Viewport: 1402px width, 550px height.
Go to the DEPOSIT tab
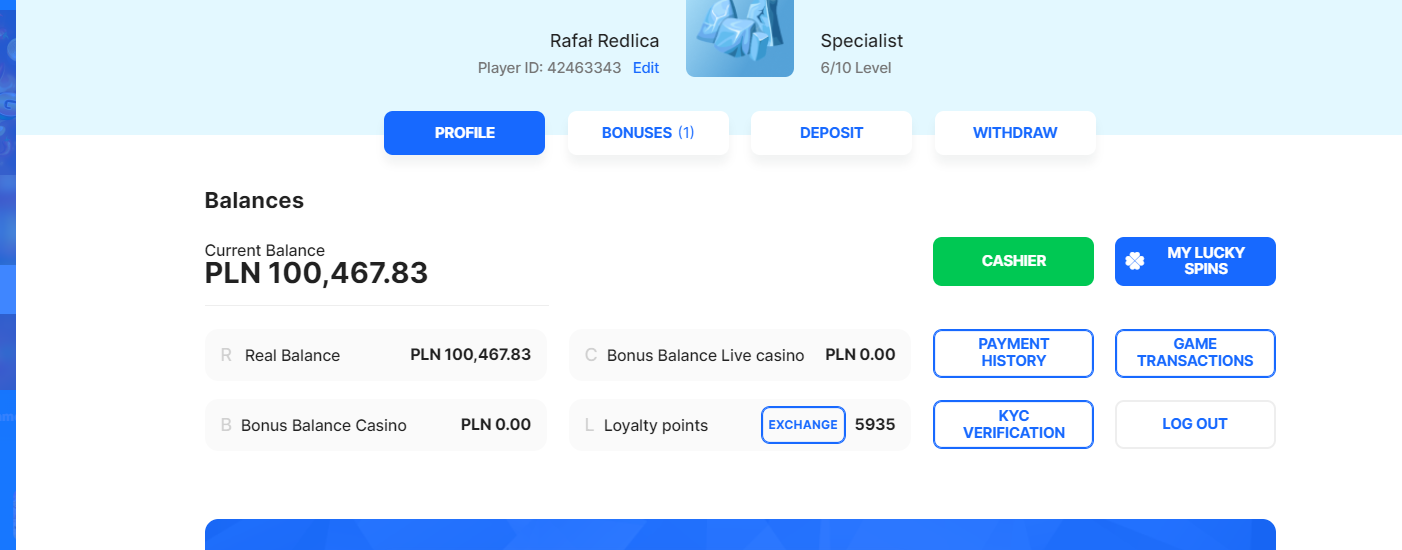click(x=831, y=133)
